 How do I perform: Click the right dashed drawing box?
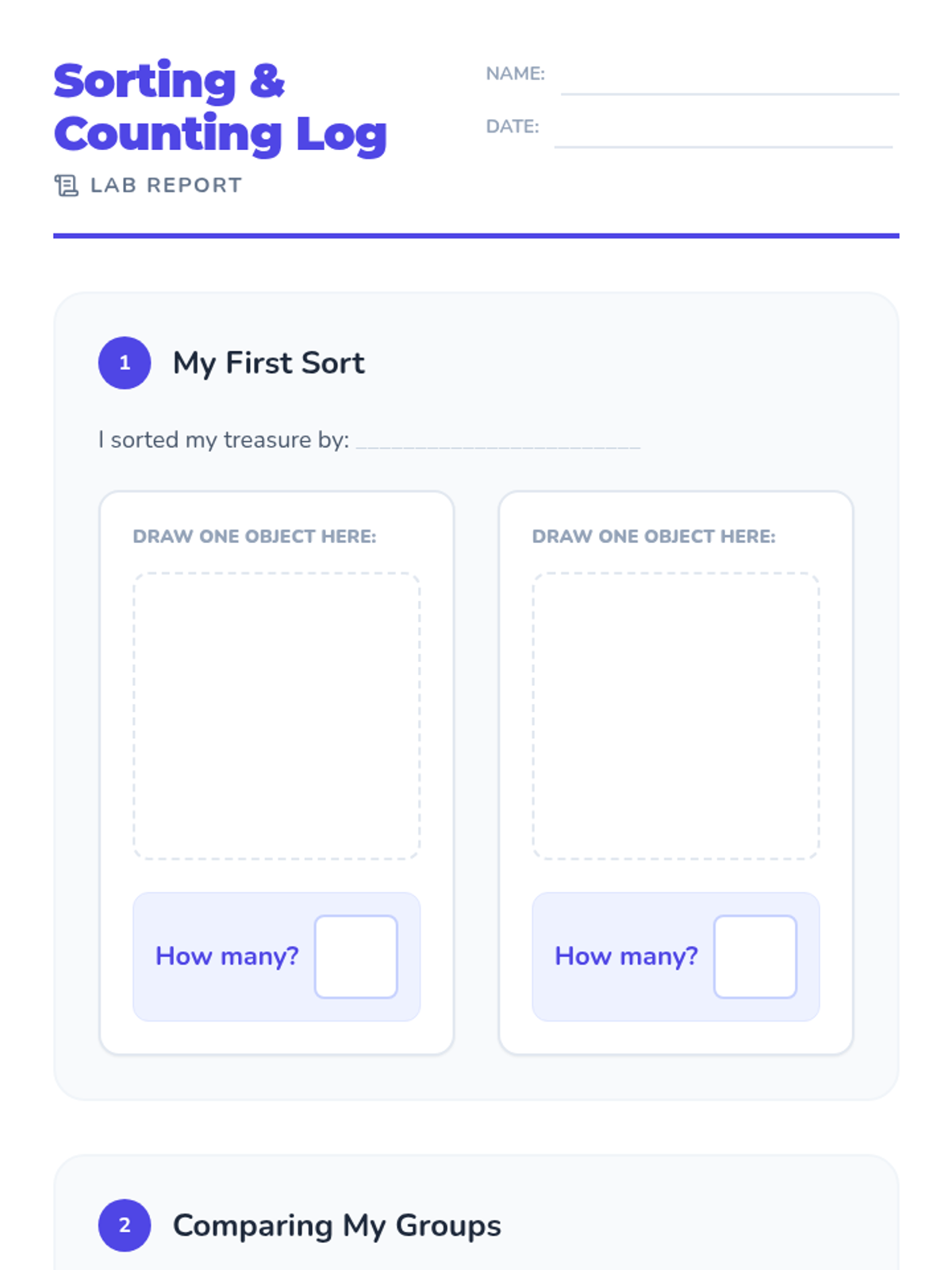click(675, 715)
